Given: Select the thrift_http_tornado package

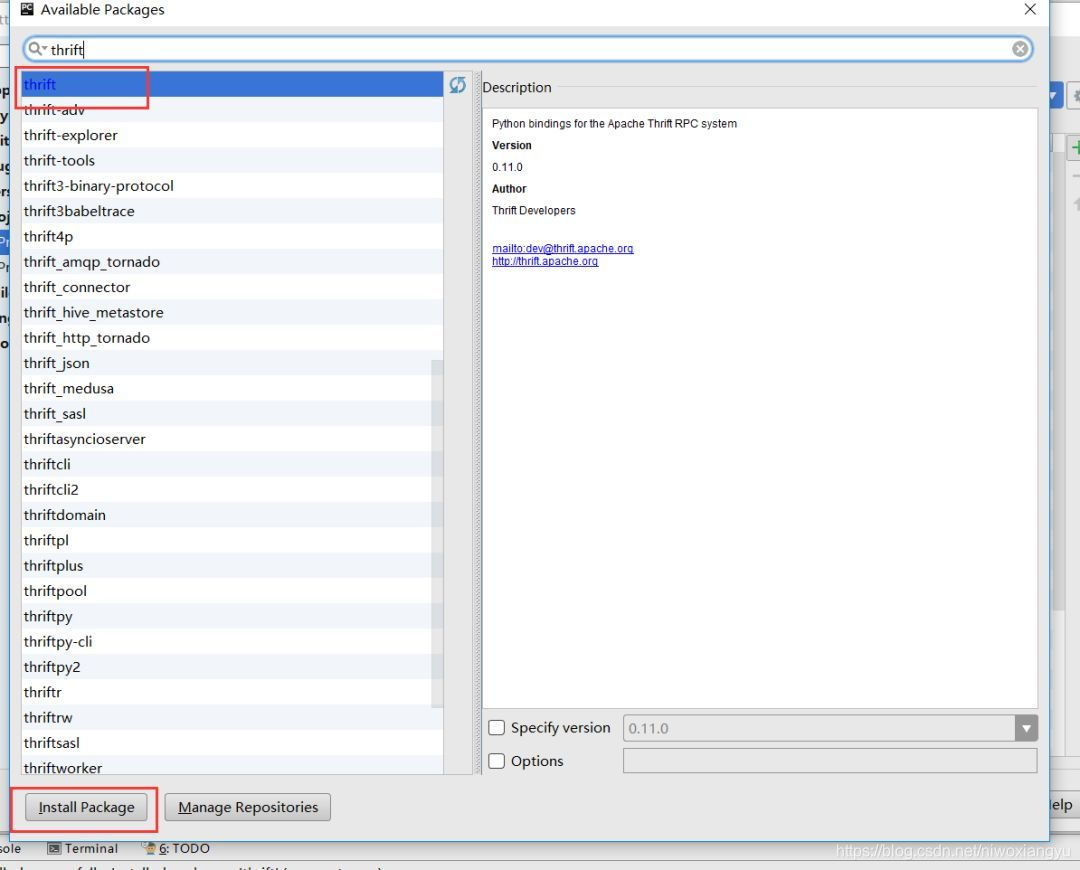Looking at the screenshot, I should 232,338.
